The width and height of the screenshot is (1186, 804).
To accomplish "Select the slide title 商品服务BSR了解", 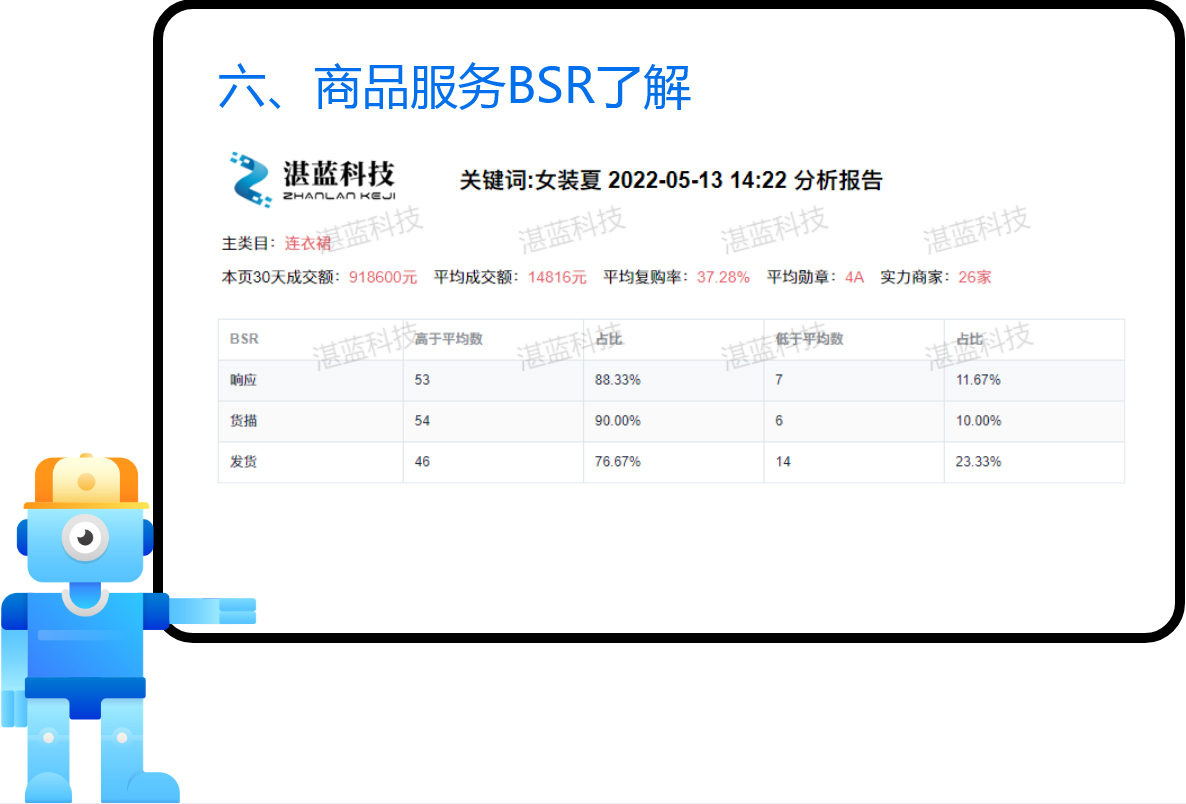I will [454, 88].
